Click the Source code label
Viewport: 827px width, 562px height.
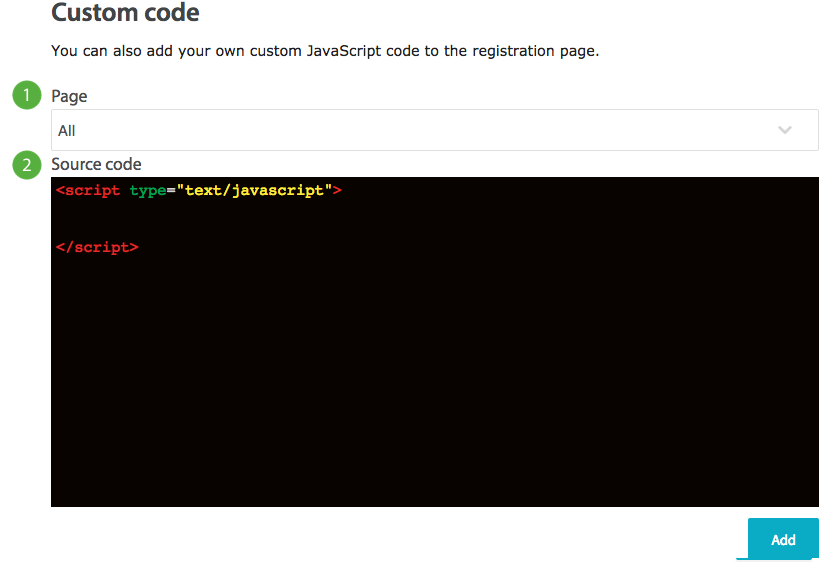(x=96, y=164)
